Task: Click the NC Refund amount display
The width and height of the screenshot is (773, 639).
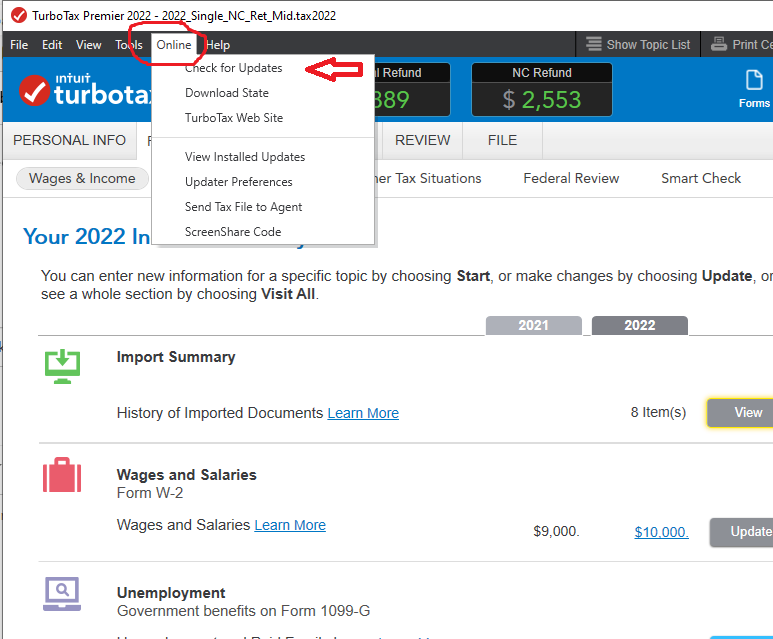Action: click(542, 100)
